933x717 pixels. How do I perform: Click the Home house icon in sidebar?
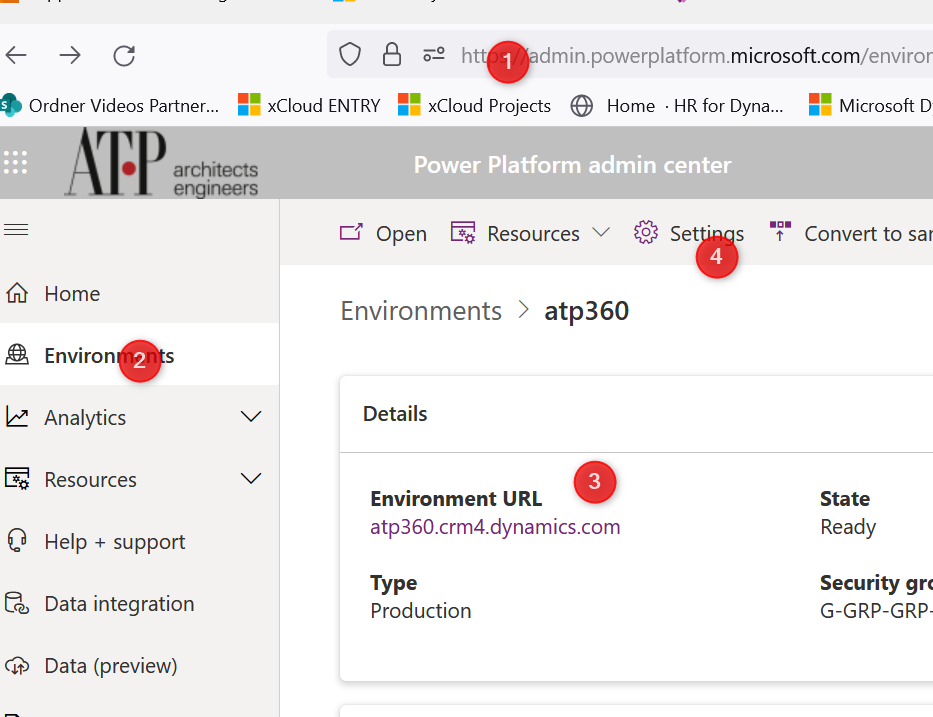(x=17, y=293)
